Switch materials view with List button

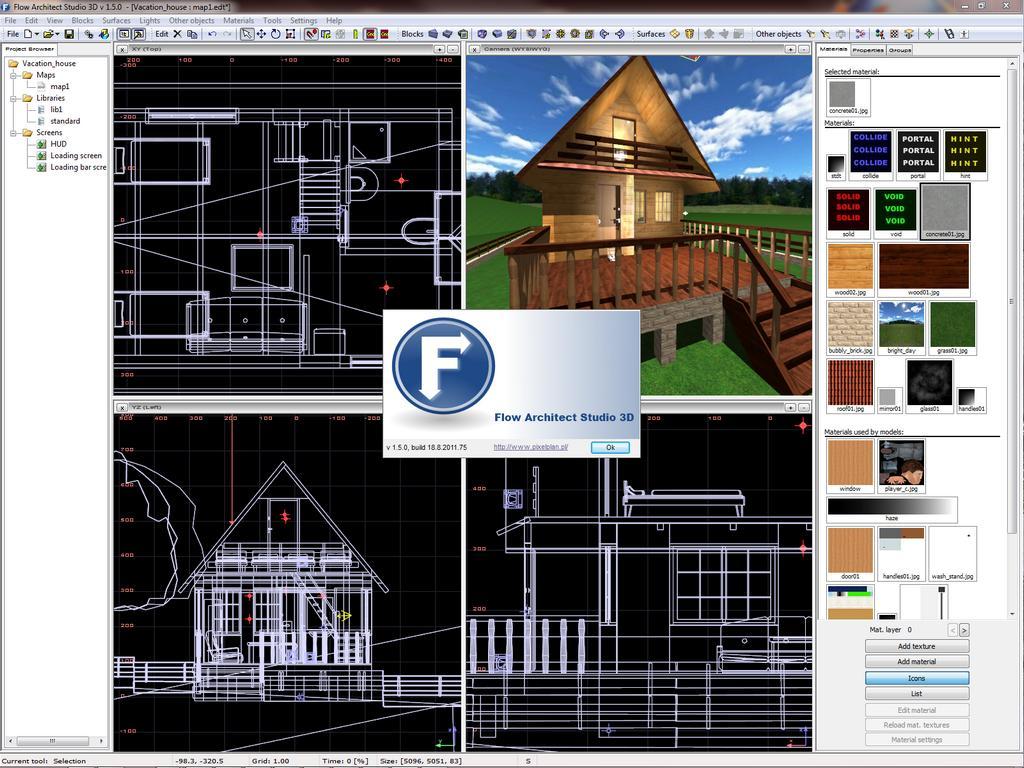pos(917,694)
